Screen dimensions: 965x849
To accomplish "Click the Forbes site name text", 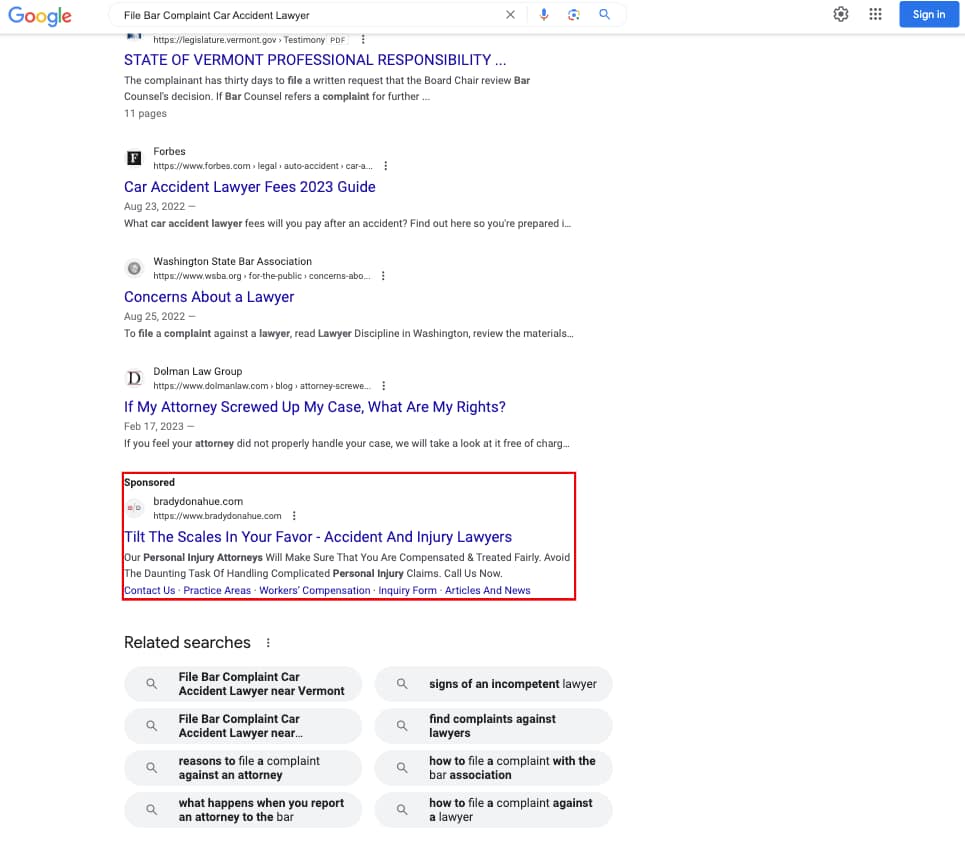I will pos(169,151).
